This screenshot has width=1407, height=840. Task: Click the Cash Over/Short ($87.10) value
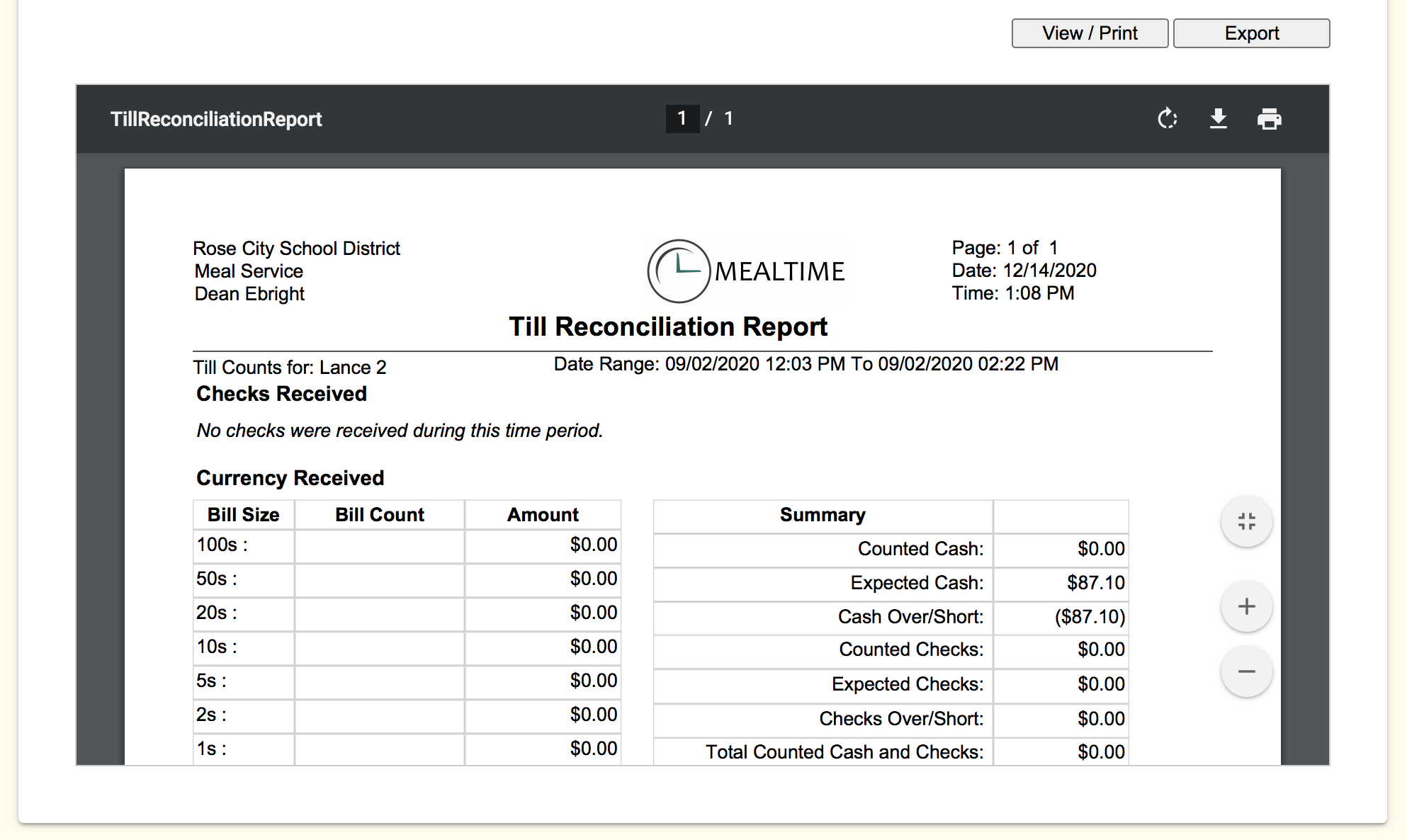pyautogui.click(x=1090, y=617)
